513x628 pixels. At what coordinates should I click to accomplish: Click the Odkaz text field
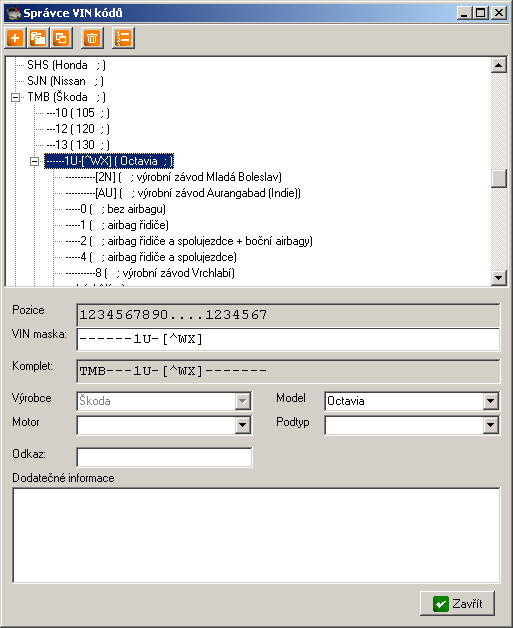coord(164,457)
